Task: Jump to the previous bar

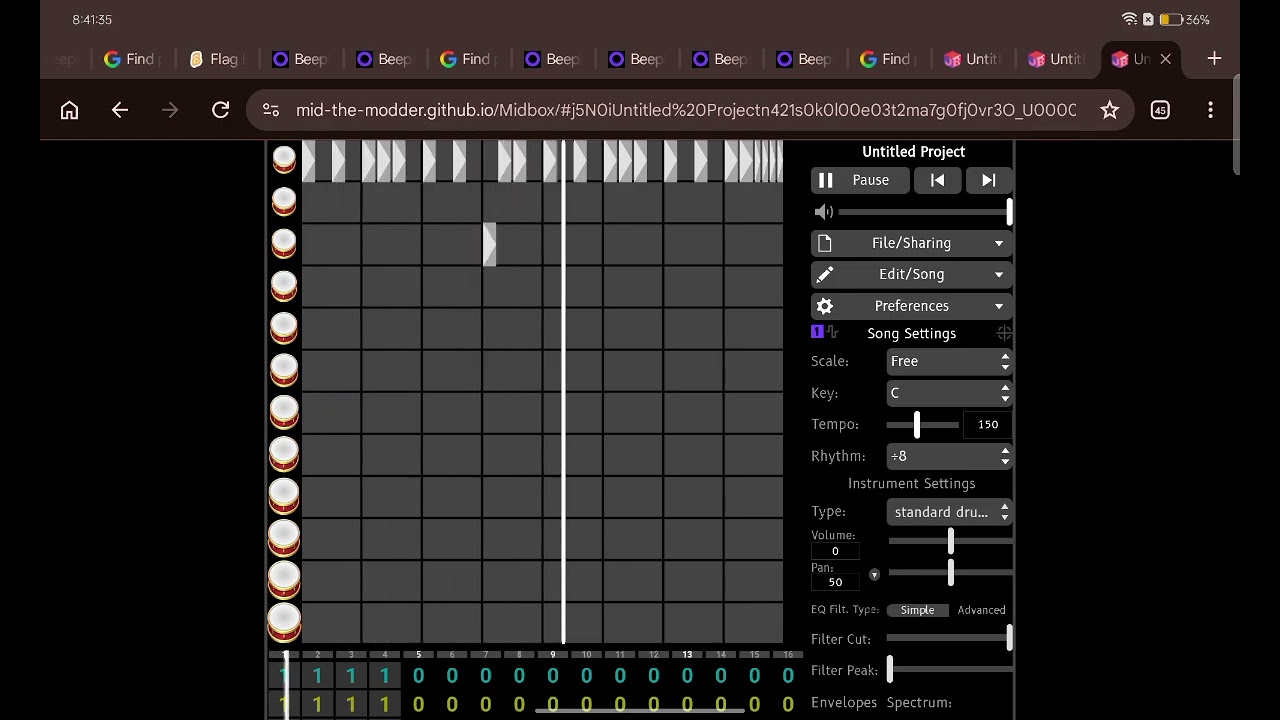Action: tap(937, 180)
